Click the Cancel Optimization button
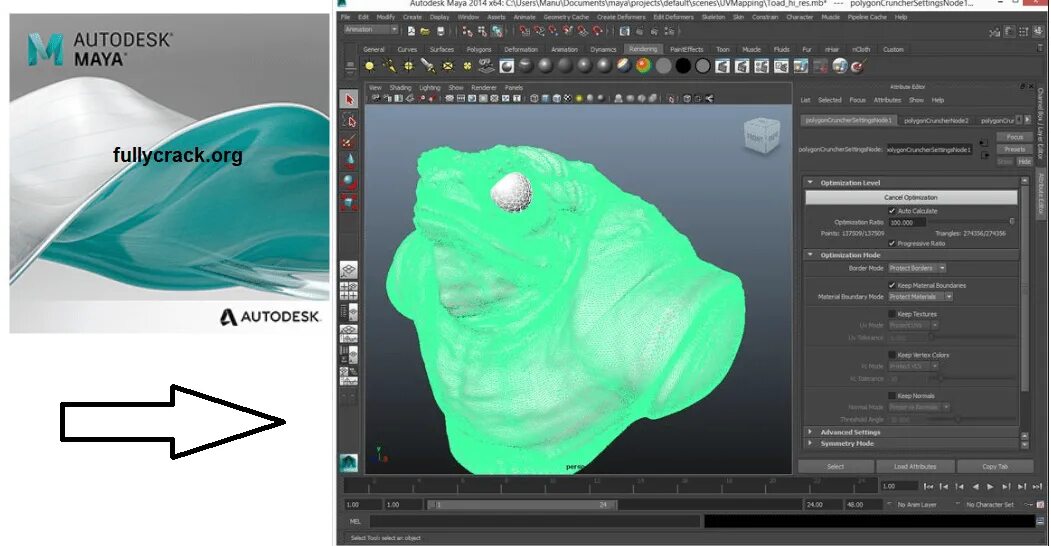This screenshot has width=1051, height=546. [x=911, y=198]
